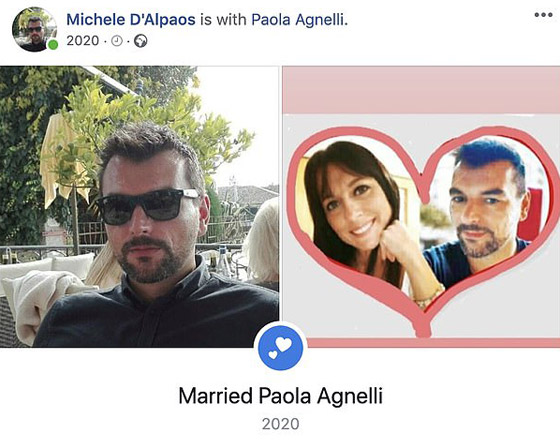The image size is (560, 448).
Task: Open Michele D'Alpaos profile picture
Action: tap(34, 29)
